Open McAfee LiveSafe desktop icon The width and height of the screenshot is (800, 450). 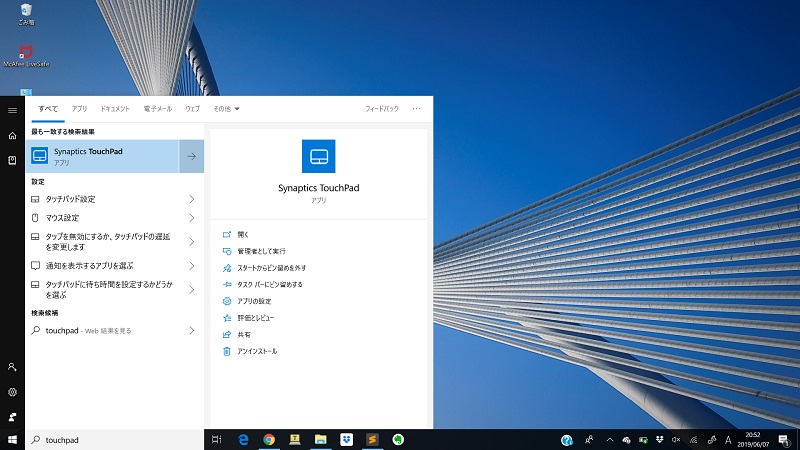(x=26, y=56)
